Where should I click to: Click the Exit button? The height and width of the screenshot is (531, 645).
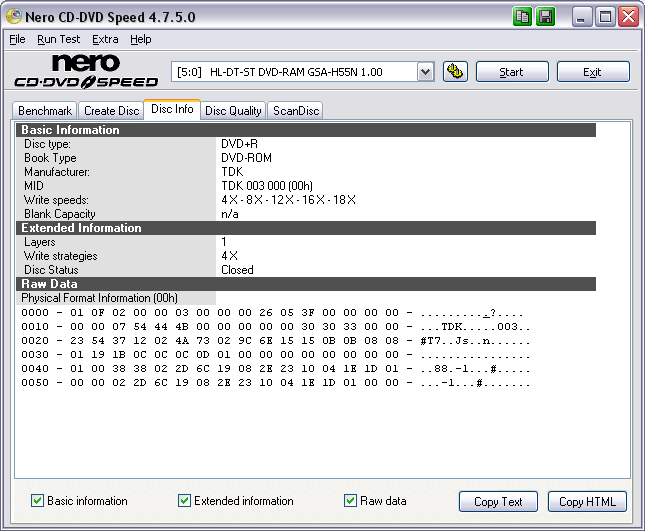pyautogui.click(x=593, y=72)
